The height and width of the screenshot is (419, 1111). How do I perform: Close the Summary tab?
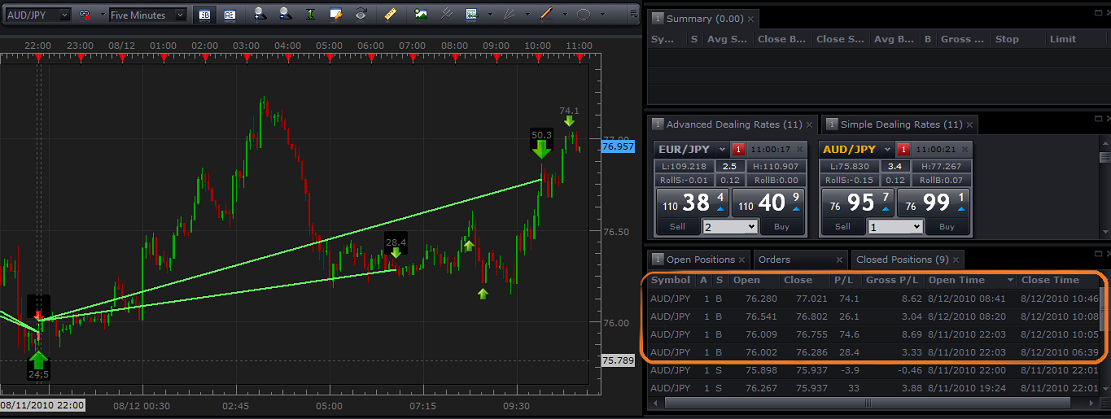tap(751, 19)
